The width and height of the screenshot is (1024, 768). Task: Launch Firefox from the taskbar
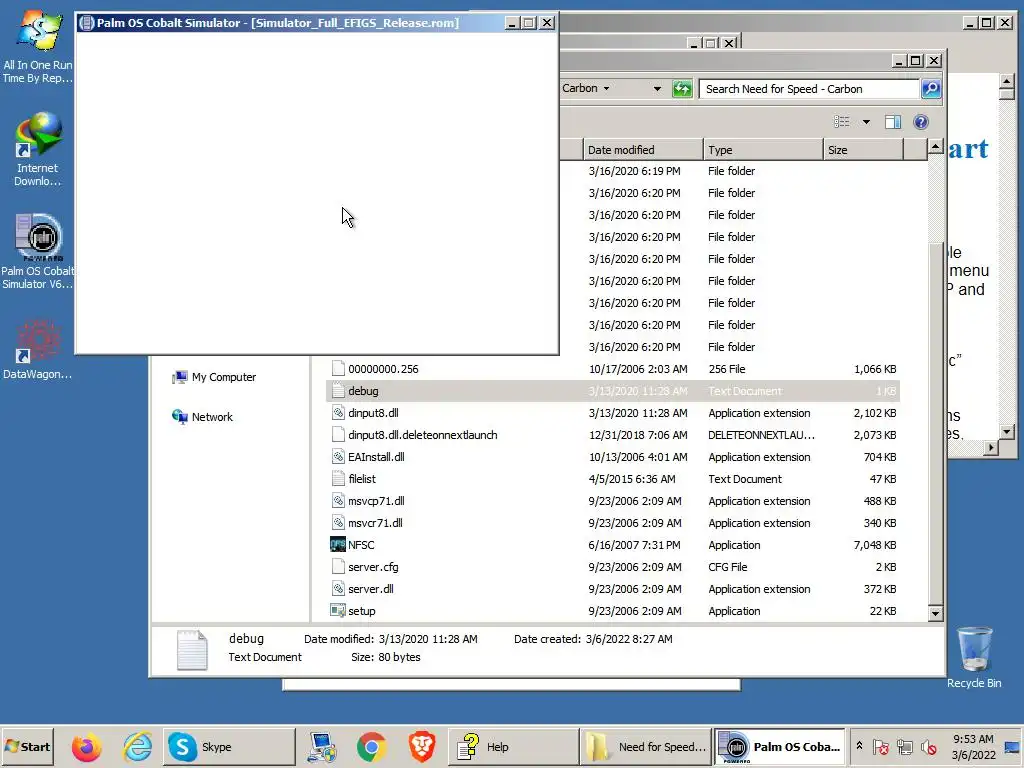point(86,747)
